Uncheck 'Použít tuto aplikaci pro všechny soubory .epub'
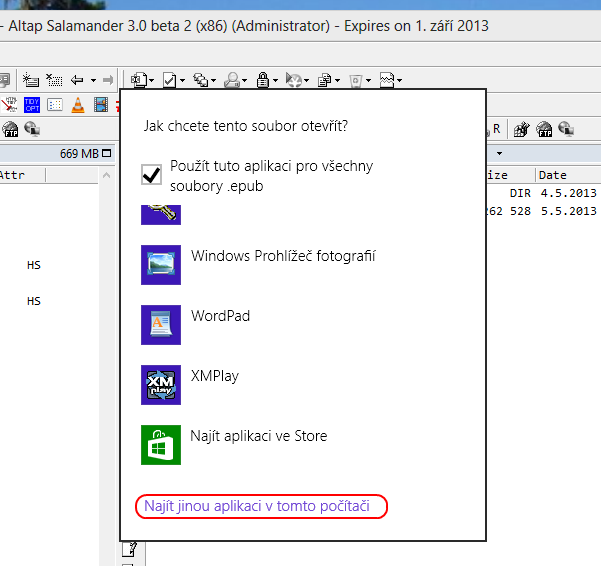 coord(151,175)
